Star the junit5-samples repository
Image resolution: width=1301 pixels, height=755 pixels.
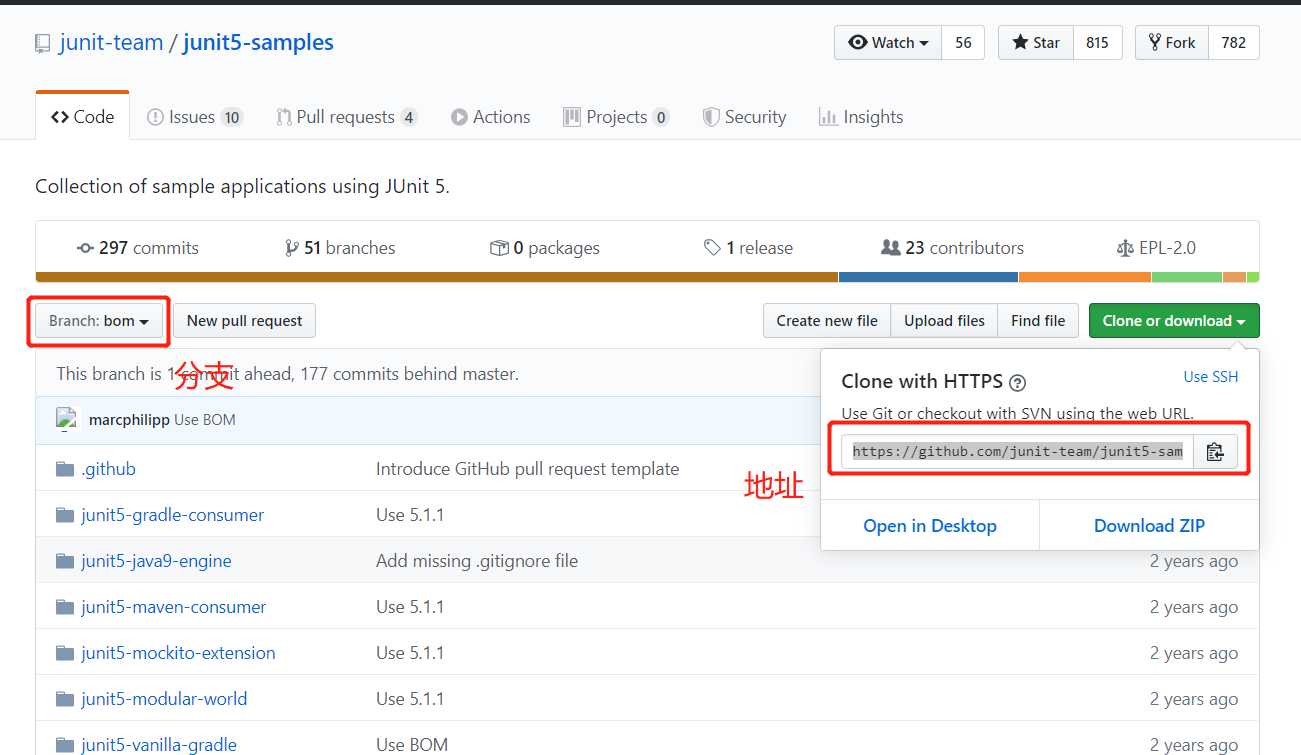tap(1036, 43)
